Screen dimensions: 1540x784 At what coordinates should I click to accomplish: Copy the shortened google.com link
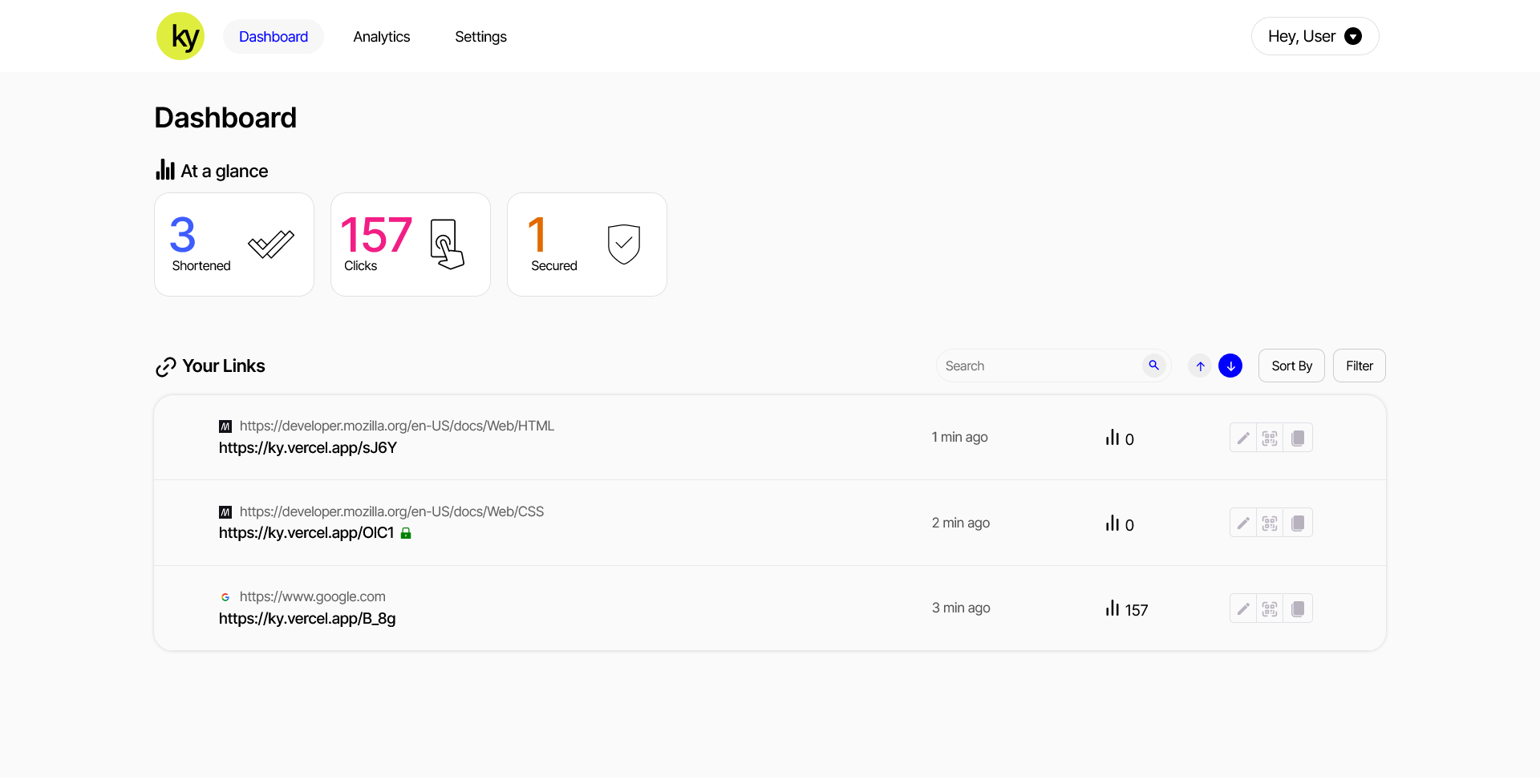(1299, 608)
